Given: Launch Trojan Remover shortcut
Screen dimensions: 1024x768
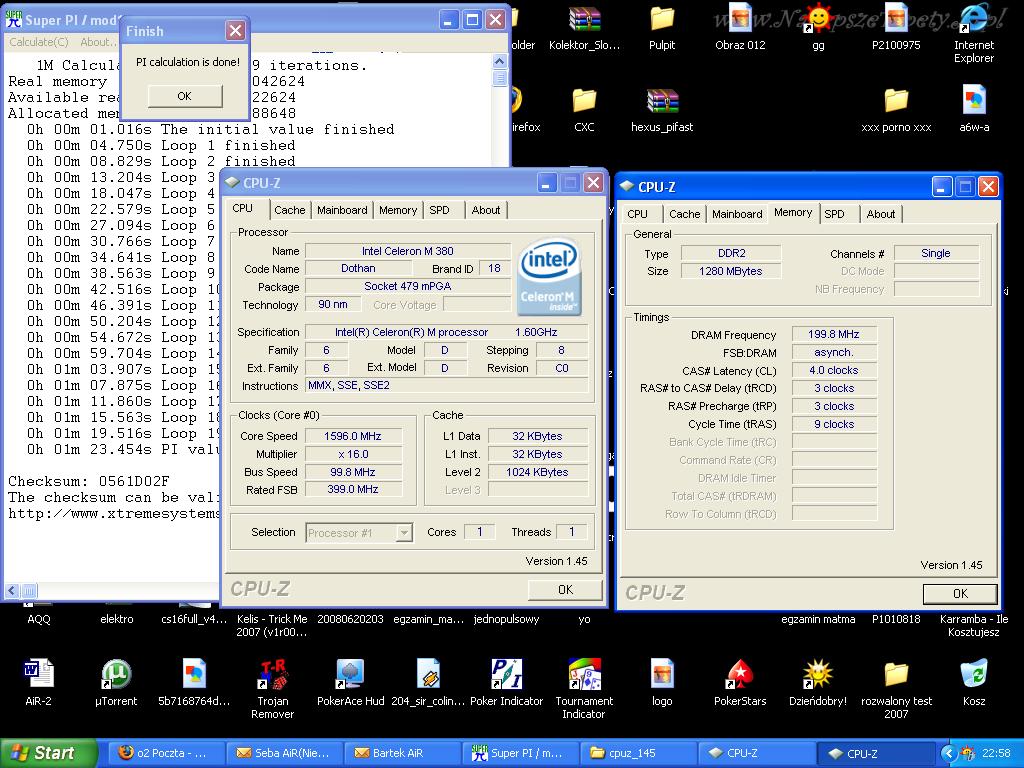Looking at the screenshot, I should click(x=272, y=674).
